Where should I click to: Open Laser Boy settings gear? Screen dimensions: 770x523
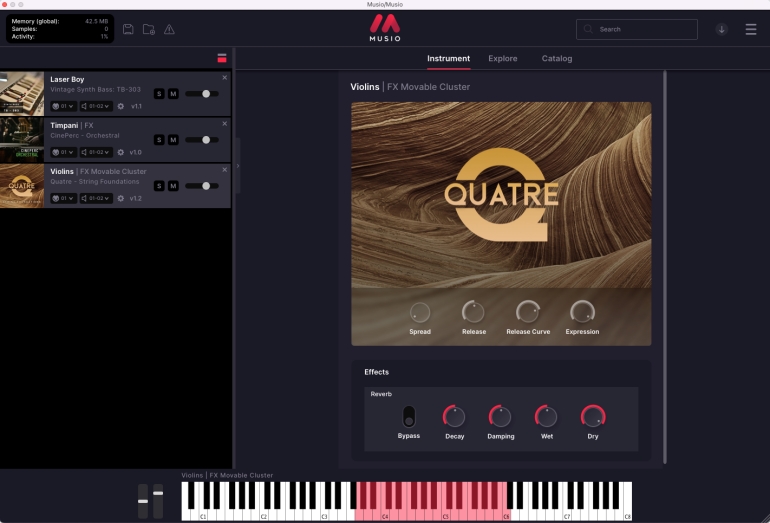[x=121, y=106]
